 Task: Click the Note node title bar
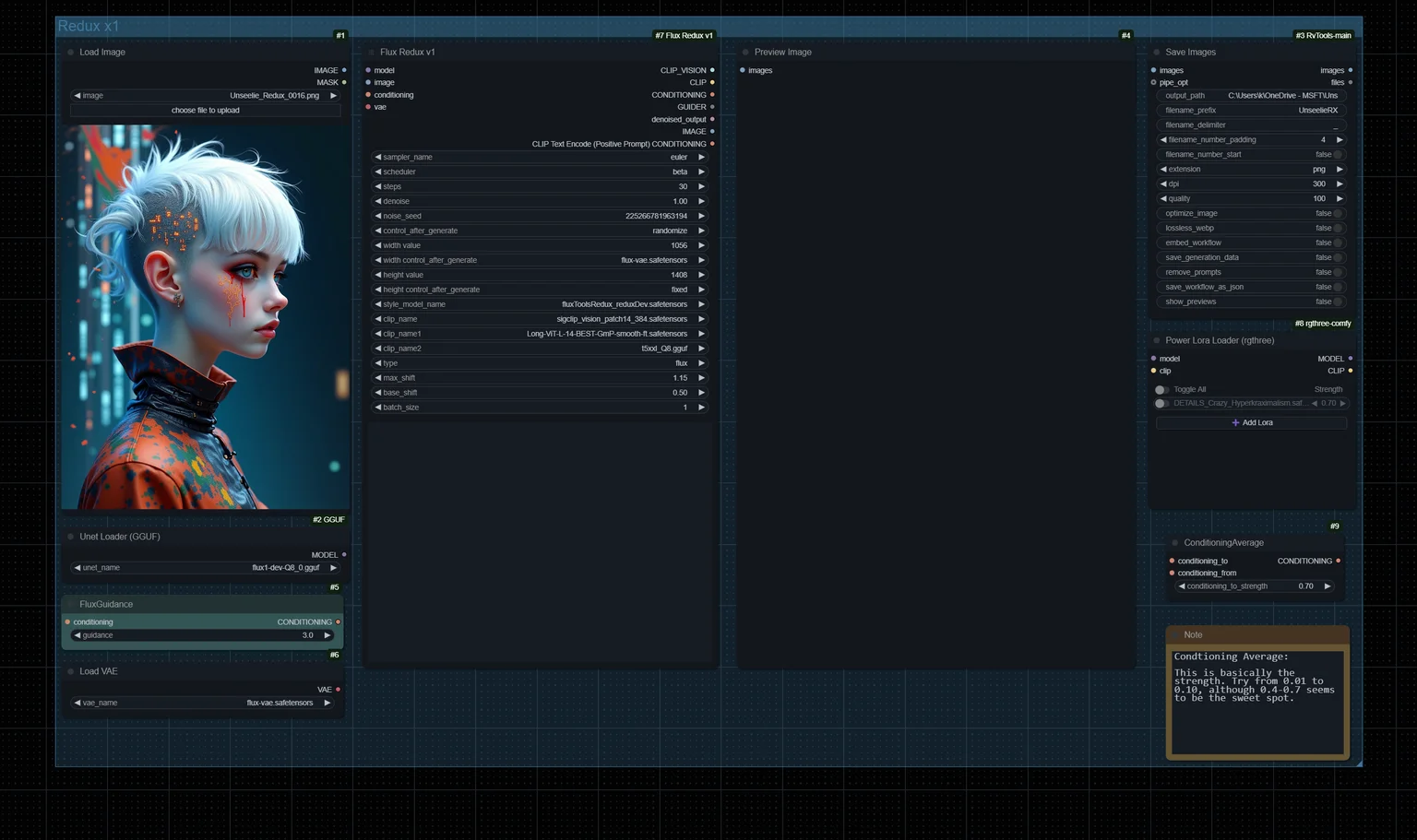pyautogui.click(x=1257, y=635)
